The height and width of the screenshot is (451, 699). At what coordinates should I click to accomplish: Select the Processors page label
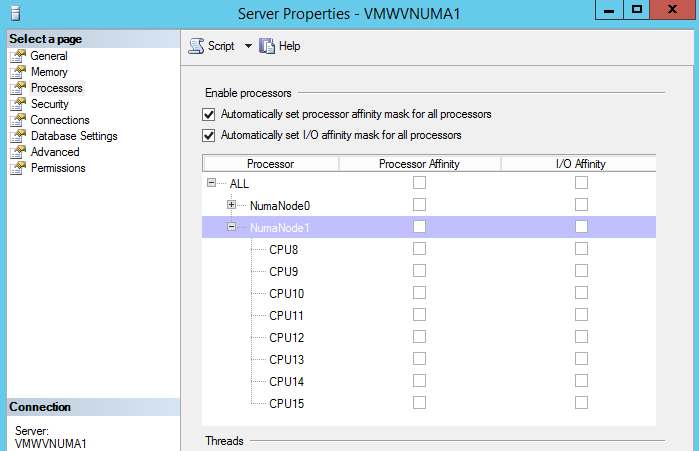click(x=56, y=88)
